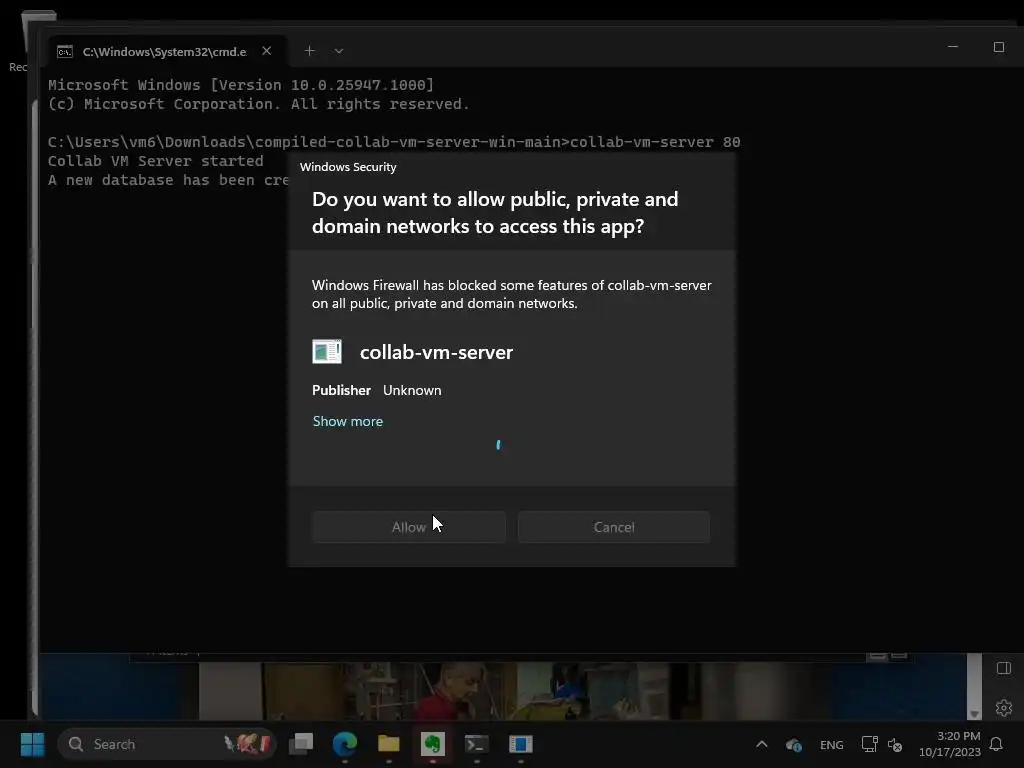Toggle the side panel icon in the background window
This screenshot has width=1024, height=768.
coord(1004,668)
